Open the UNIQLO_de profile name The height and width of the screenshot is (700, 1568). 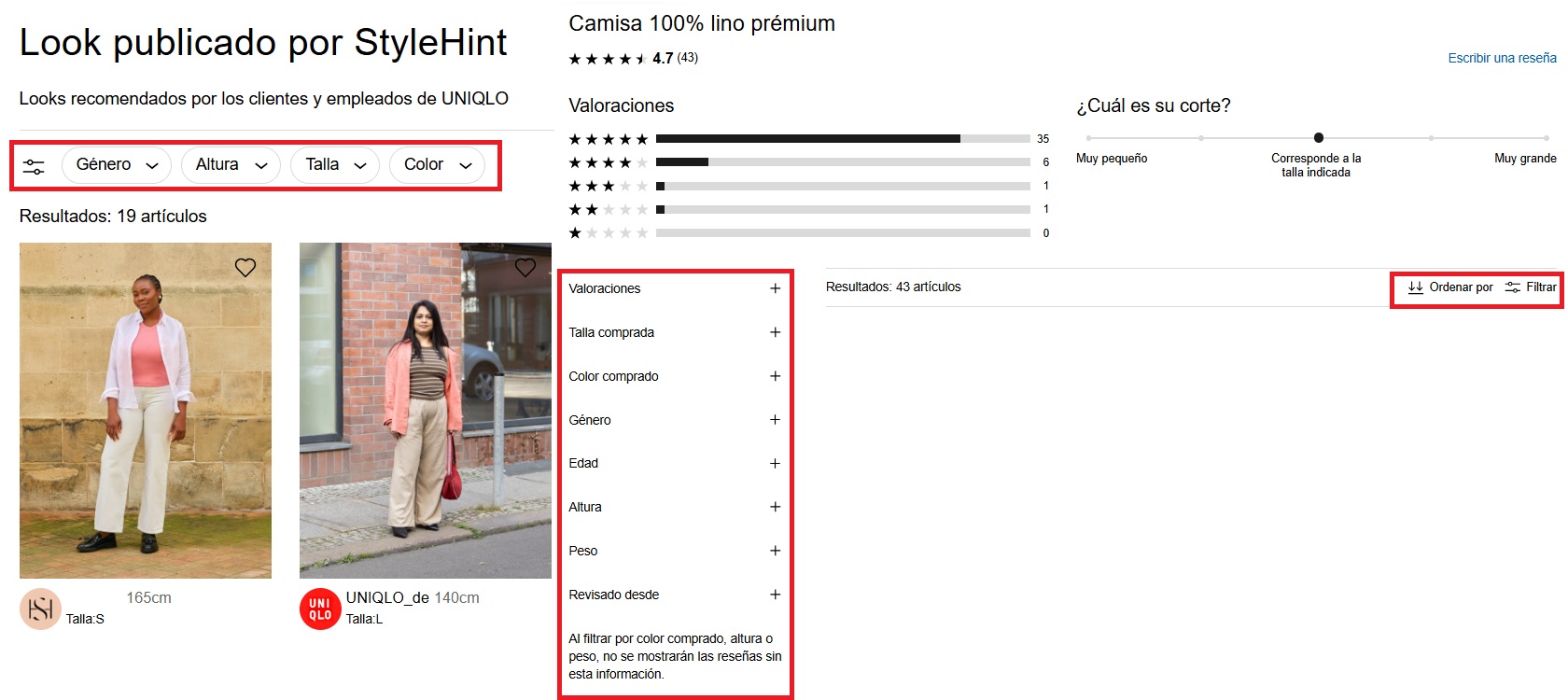(x=387, y=598)
